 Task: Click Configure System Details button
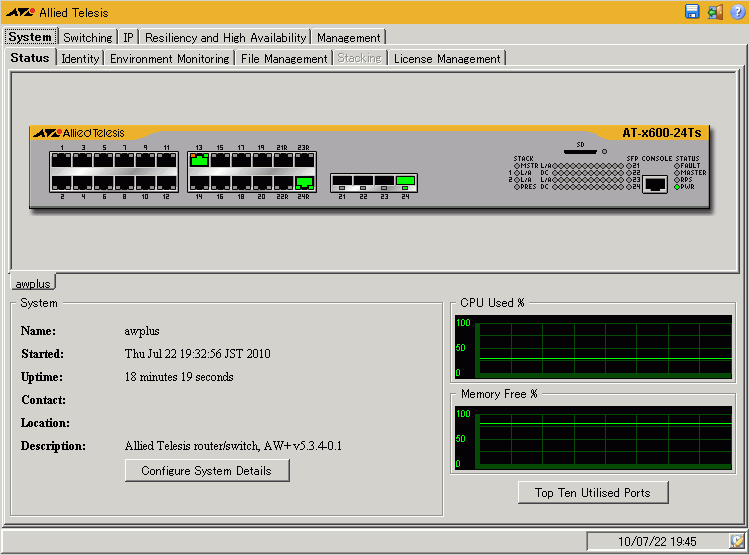coord(207,470)
